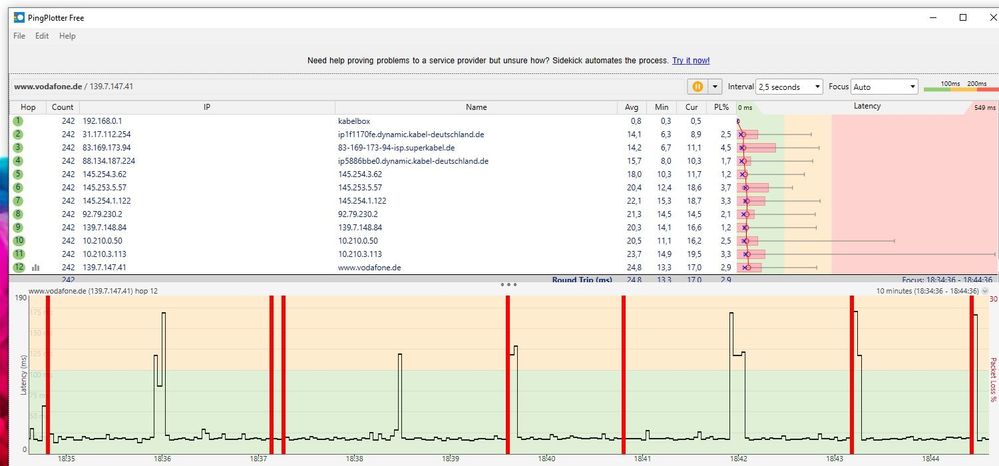This screenshot has width=999, height=466.
Task: Select hop 2 green circle icon
Action: coord(18,135)
